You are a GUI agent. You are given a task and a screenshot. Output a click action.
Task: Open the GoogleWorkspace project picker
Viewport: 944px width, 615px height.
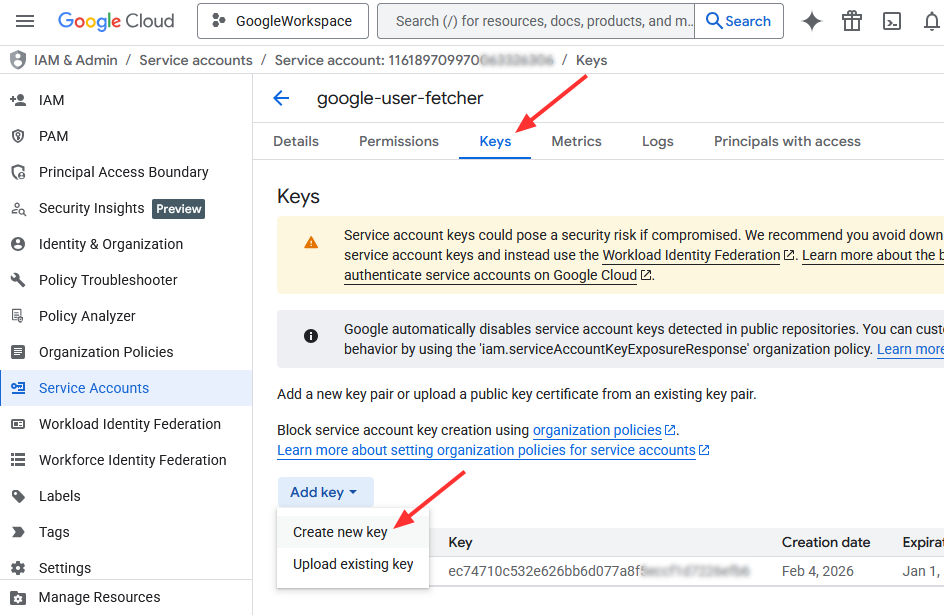(282, 21)
